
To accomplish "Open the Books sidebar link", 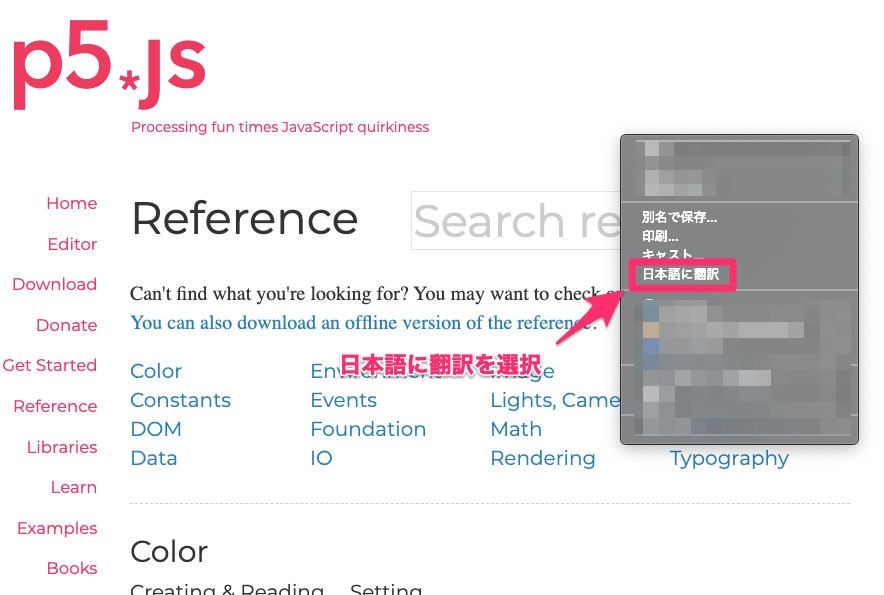I will [72, 569].
